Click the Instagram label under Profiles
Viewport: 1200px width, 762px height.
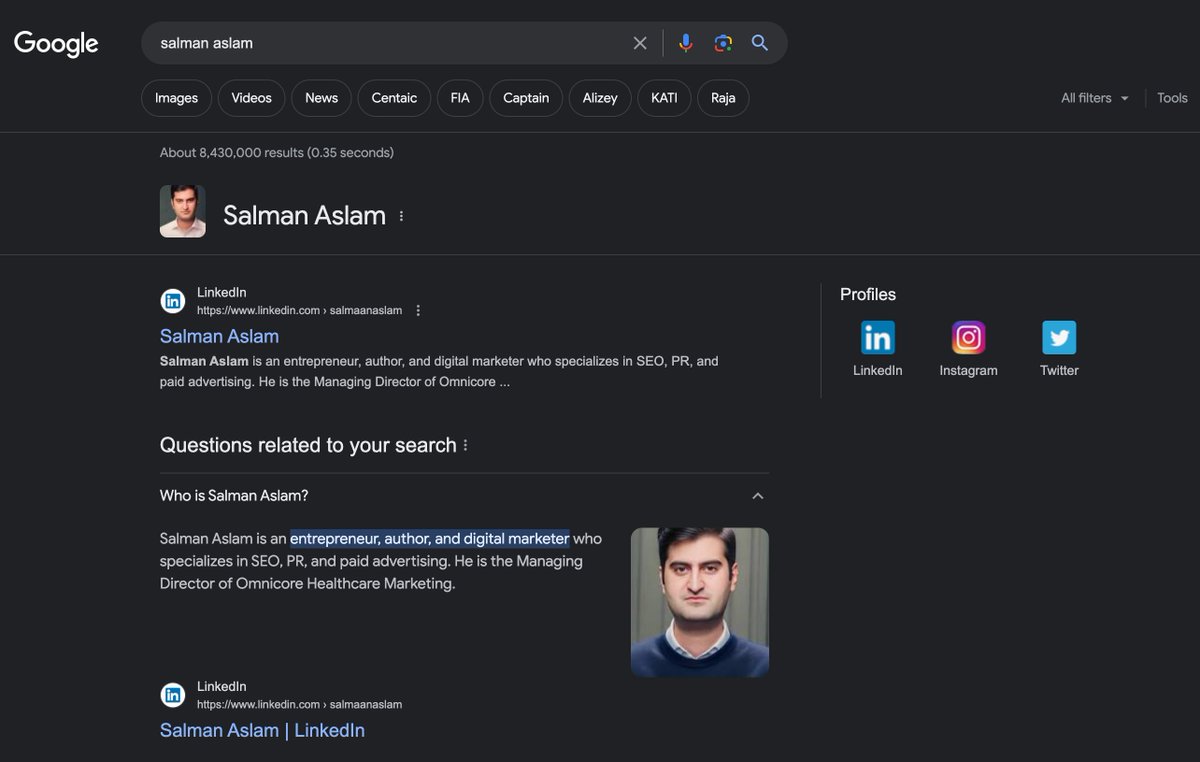point(968,370)
